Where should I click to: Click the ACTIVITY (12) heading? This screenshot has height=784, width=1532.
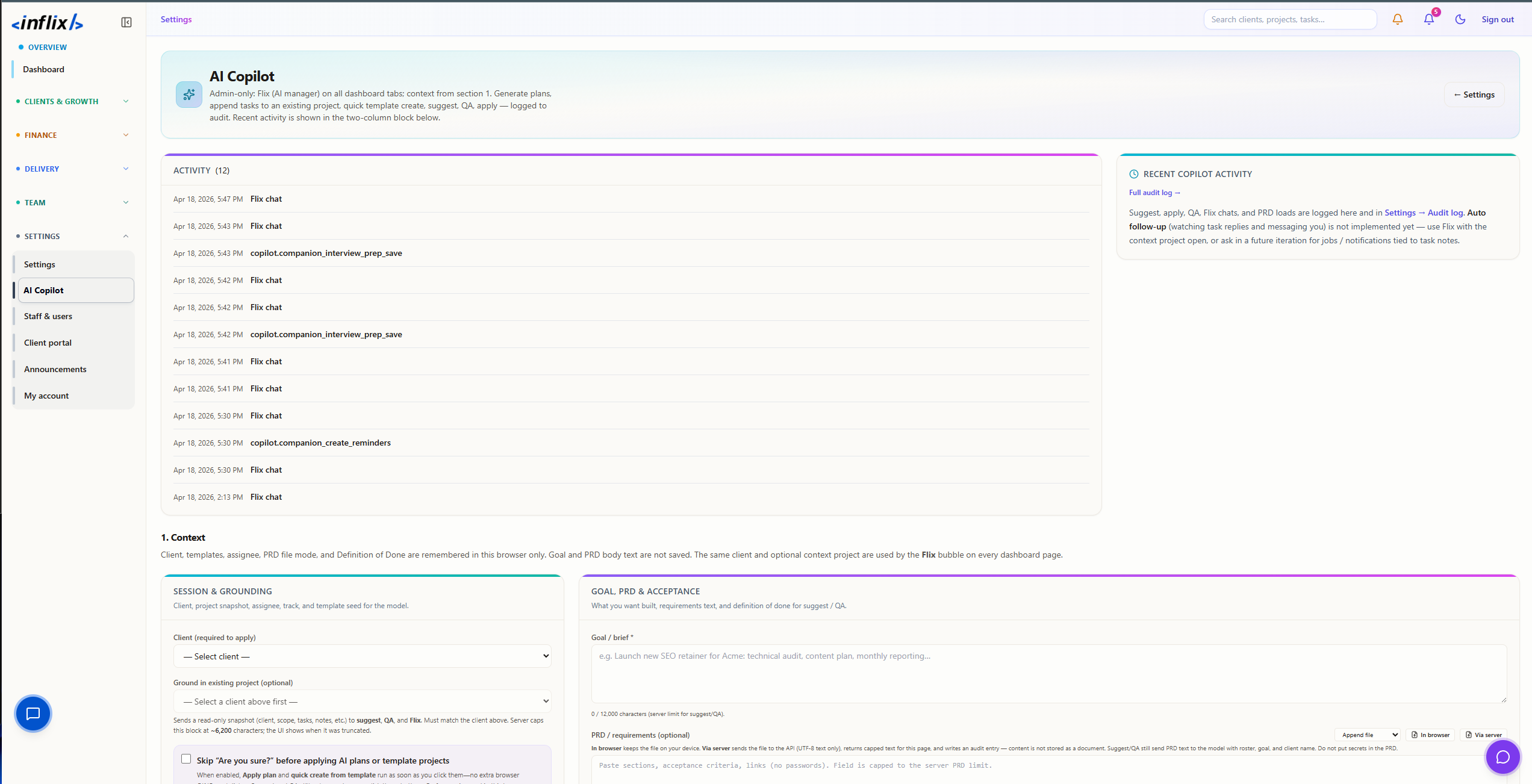tap(201, 170)
